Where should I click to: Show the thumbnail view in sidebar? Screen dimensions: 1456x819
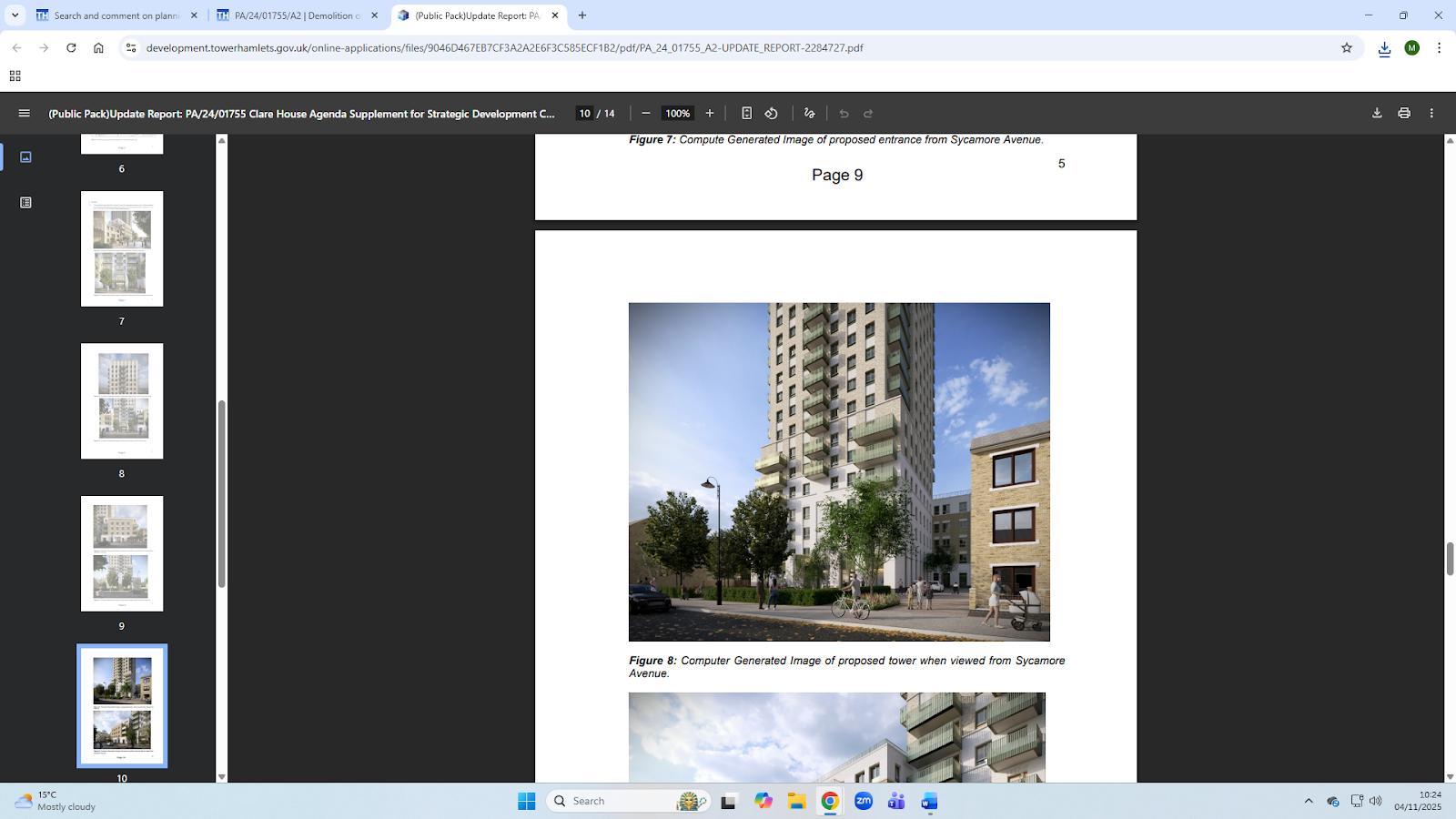pyautogui.click(x=25, y=157)
